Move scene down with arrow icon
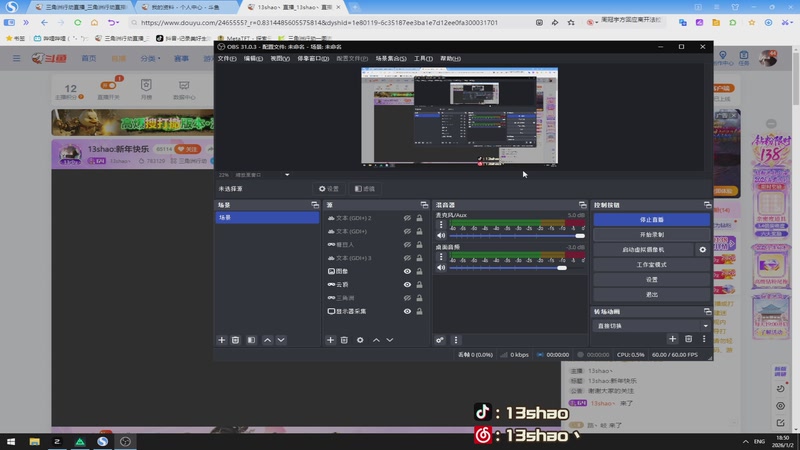Viewport: 800px width, 450px height. coord(281,340)
